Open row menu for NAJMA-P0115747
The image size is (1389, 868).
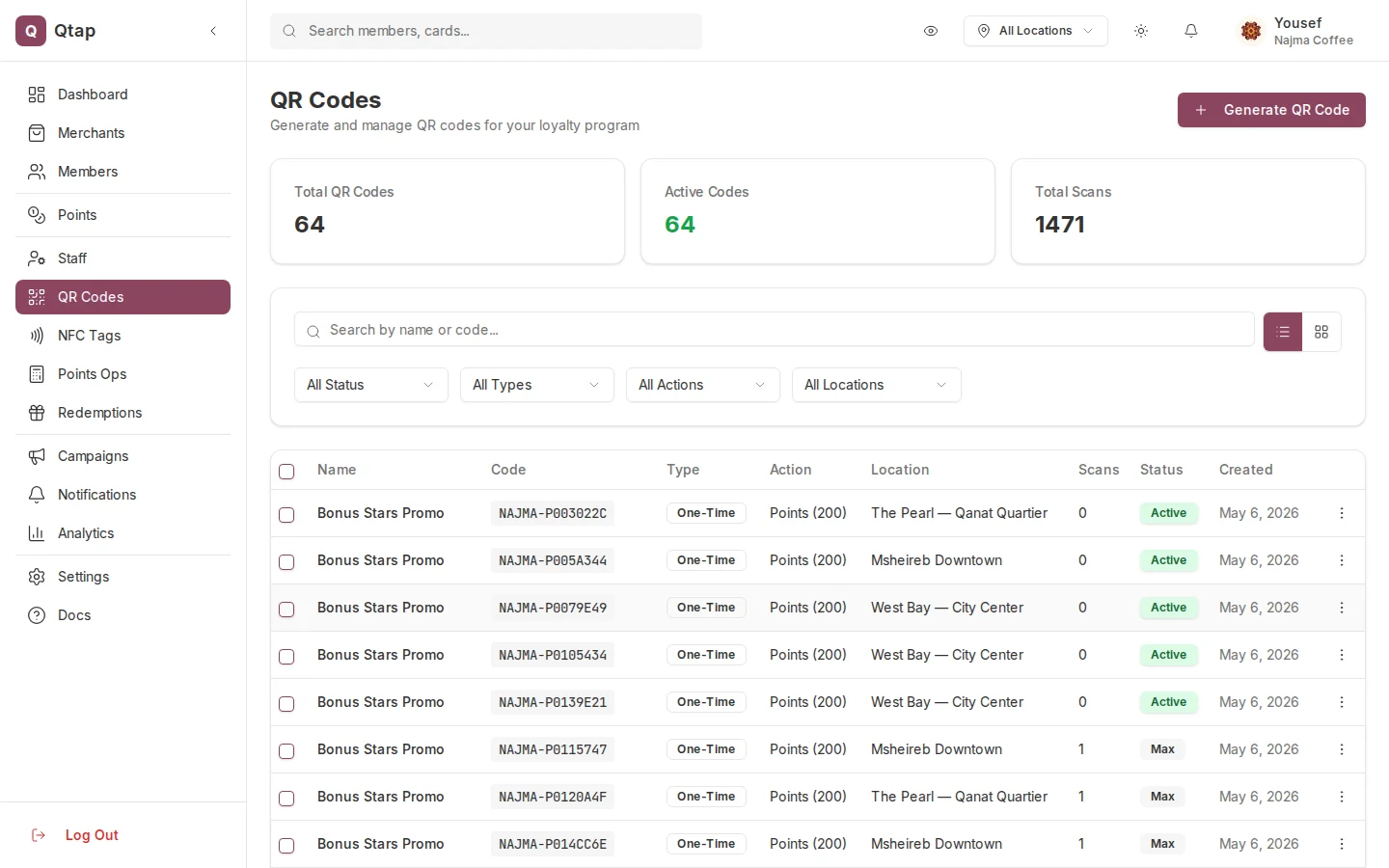(1342, 749)
